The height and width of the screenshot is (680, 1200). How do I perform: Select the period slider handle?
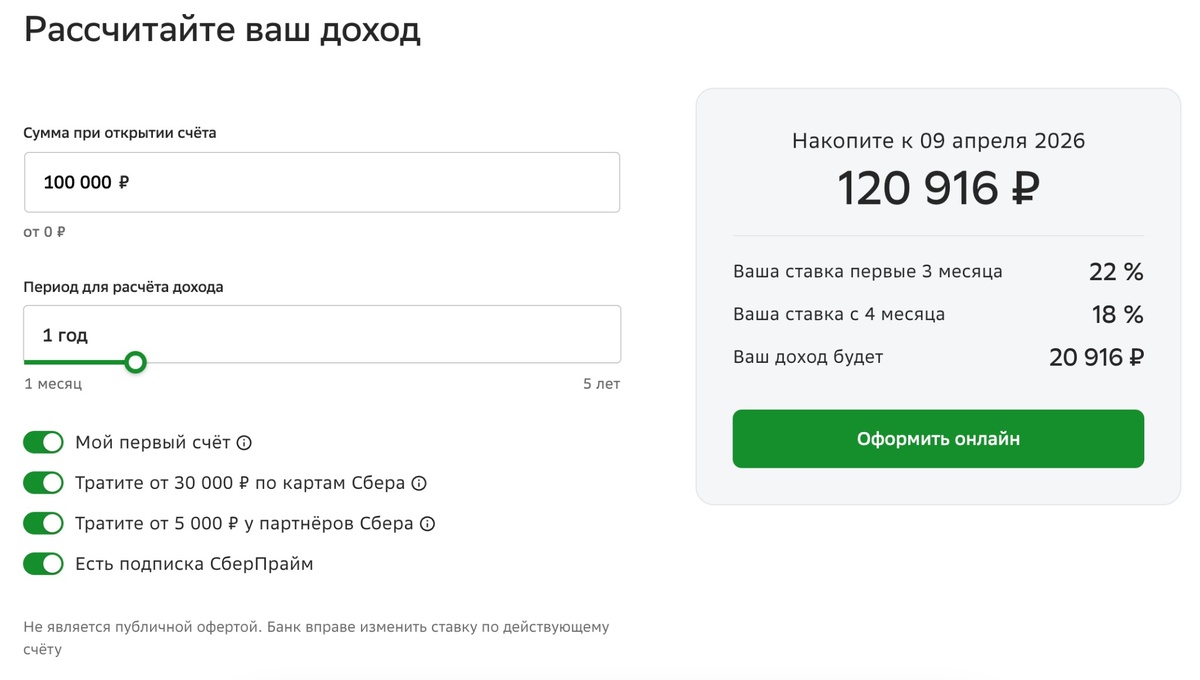tap(135, 363)
